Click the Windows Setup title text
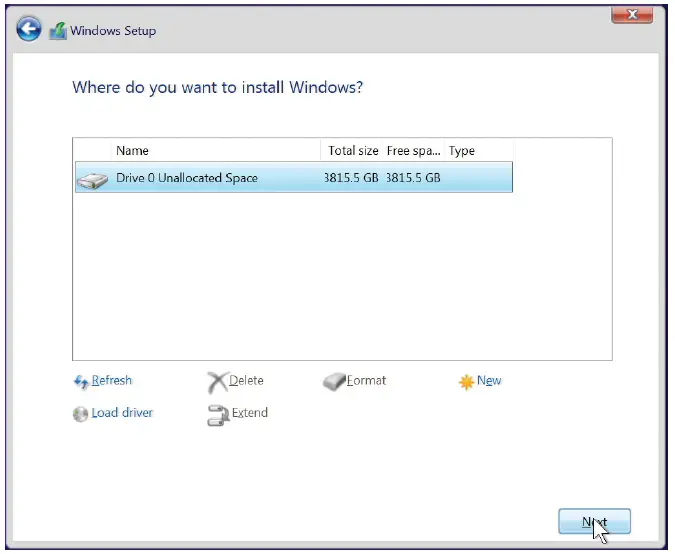Image resolution: width=675 pixels, height=554 pixels. point(113,31)
